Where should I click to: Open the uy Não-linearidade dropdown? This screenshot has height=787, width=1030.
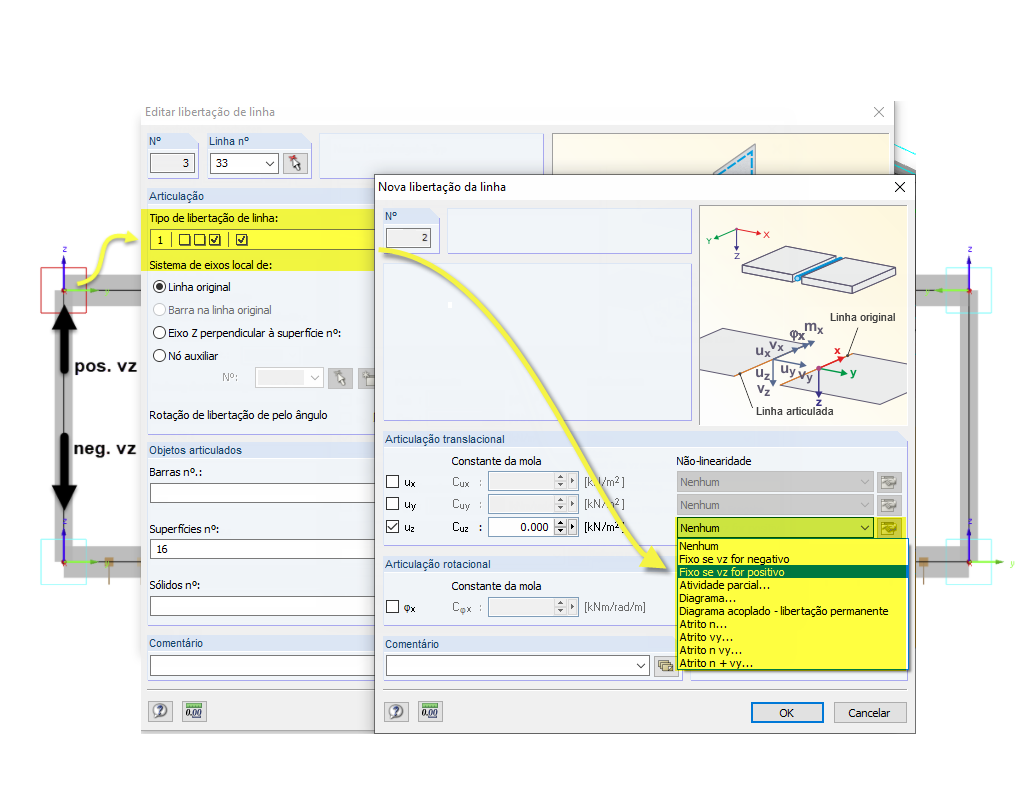click(x=864, y=505)
